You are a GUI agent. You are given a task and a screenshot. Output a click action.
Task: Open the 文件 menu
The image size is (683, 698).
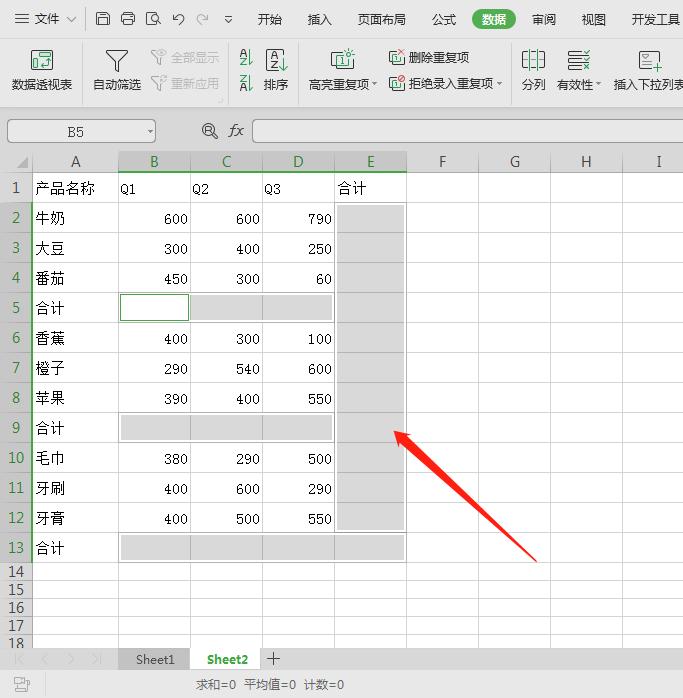click(x=38, y=19)
